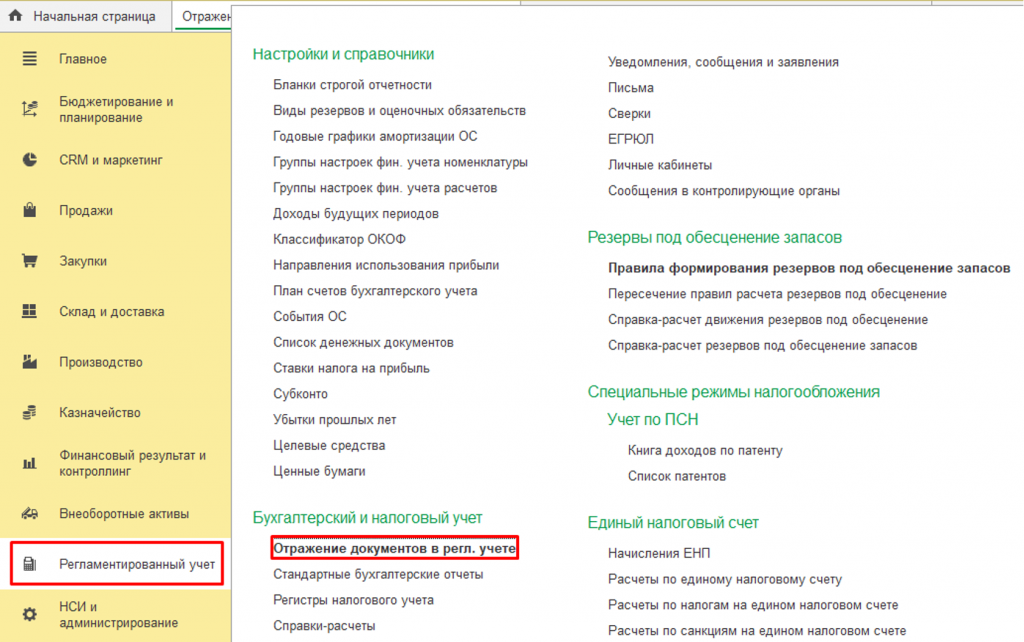This screenshot has width=1024, height=642.
Task: Open Справка-расчет движения резервов под обесценение
Action: 768,319
